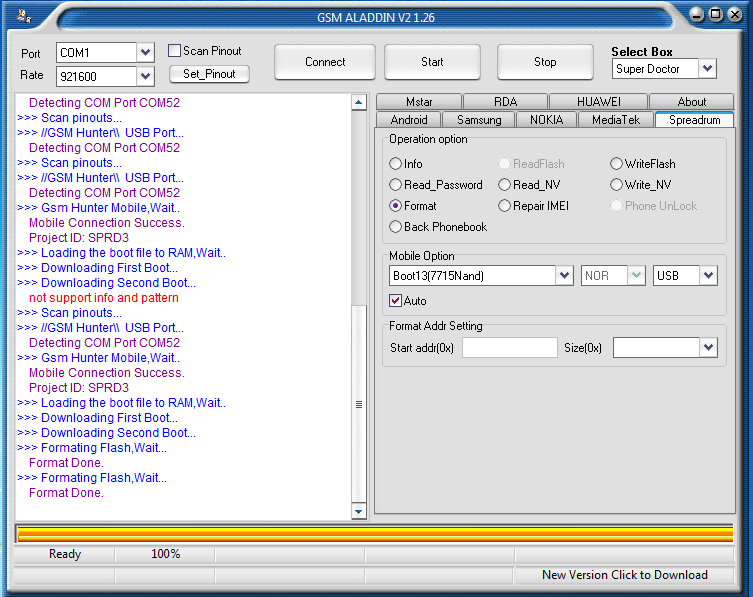Click New Version Click to Download link
This screenshot has width=753, height=597.
point(624,575)
